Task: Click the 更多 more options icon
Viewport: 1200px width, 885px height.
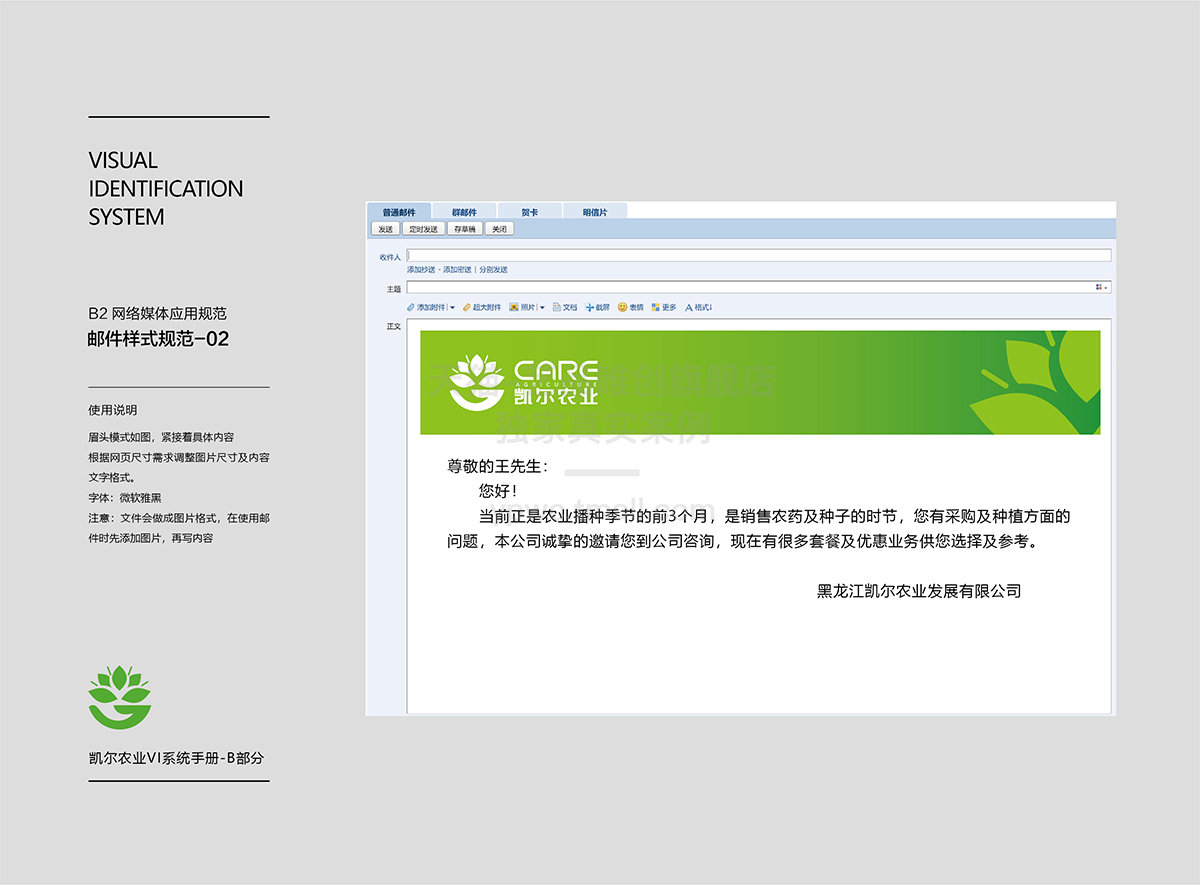Action: pyautogui.click(x=656, y=308)
